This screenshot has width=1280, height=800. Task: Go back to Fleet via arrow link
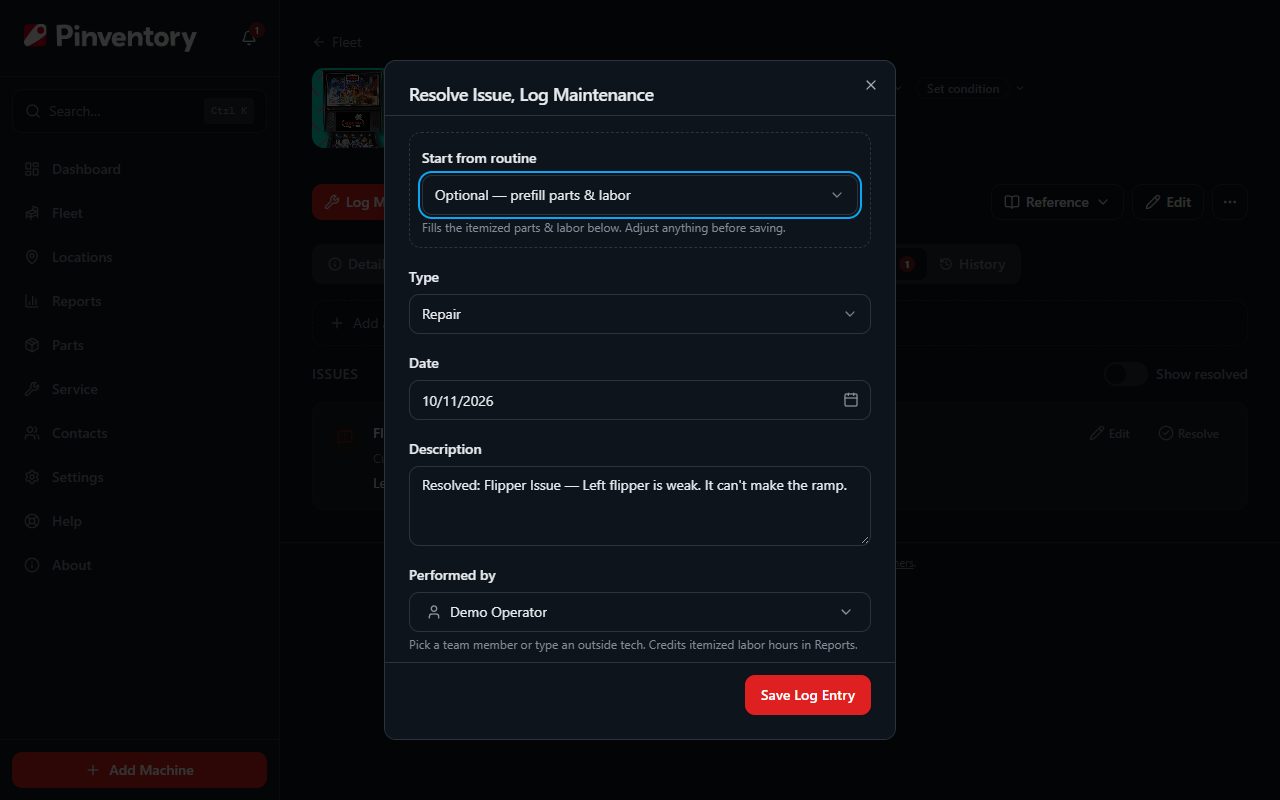coord(337,42)
